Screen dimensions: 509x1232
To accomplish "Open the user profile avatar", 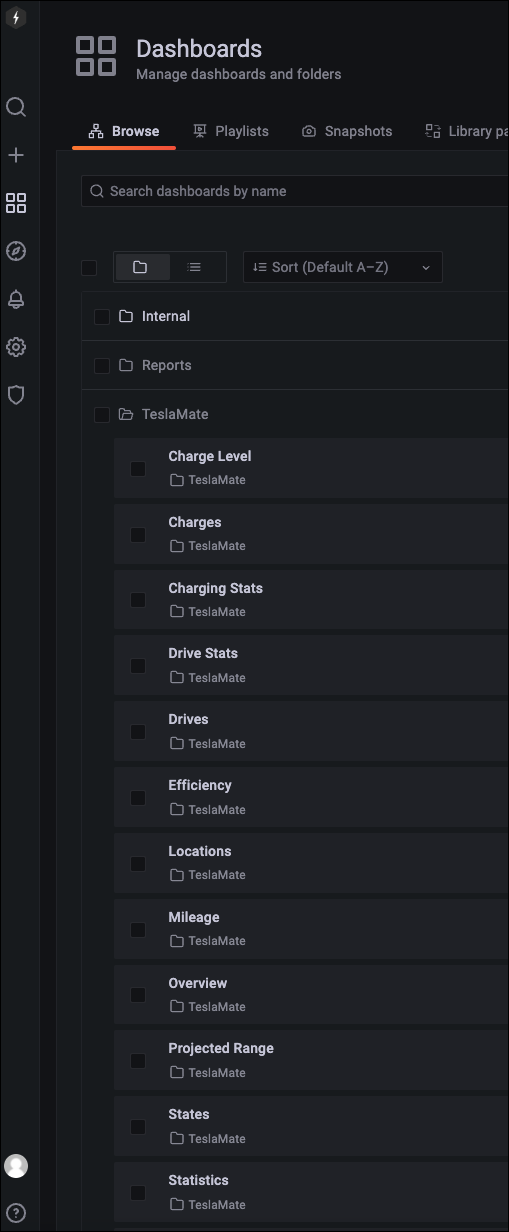I will tap(16, 1165).
